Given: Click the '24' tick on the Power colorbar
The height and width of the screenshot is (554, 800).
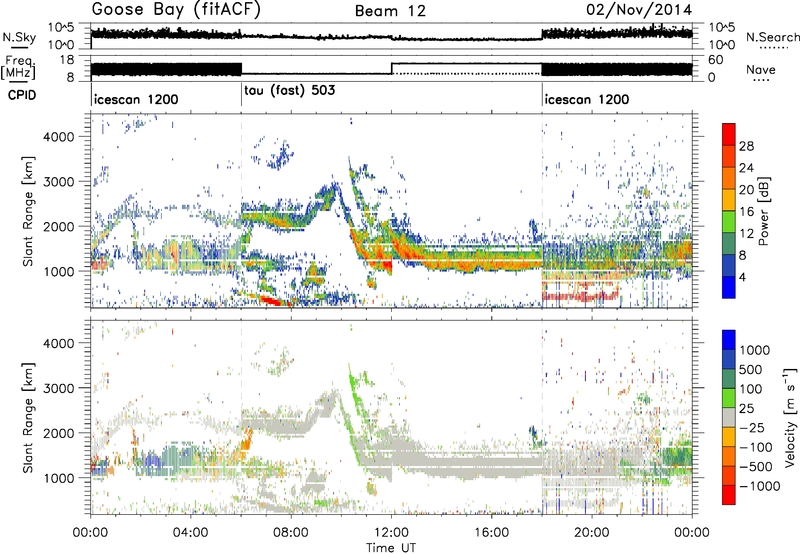Looking at the screenshot, I should [x=746, y=168].
